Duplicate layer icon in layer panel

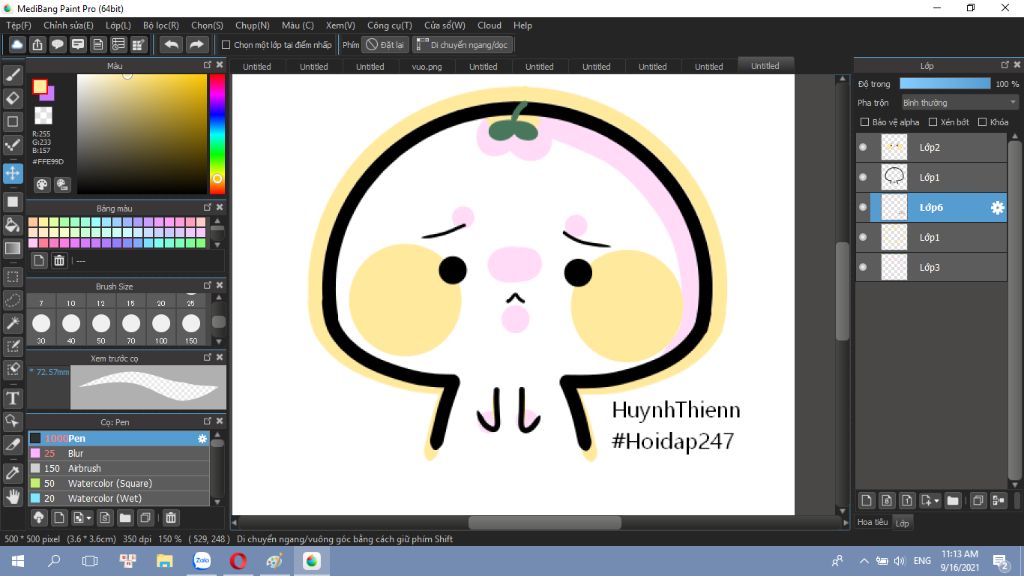click(978, 501)
